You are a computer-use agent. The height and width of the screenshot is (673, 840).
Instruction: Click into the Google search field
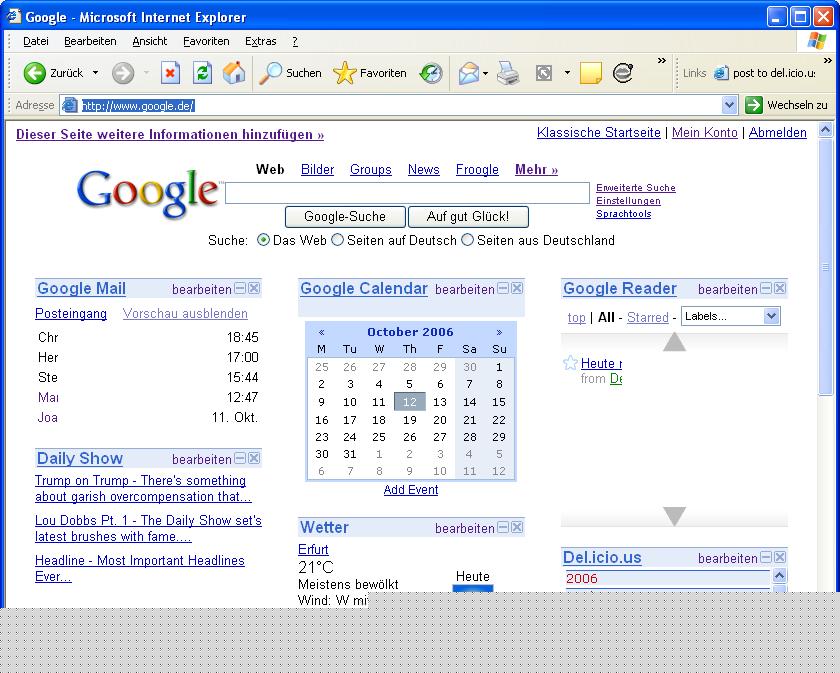[x=407, y=193]
